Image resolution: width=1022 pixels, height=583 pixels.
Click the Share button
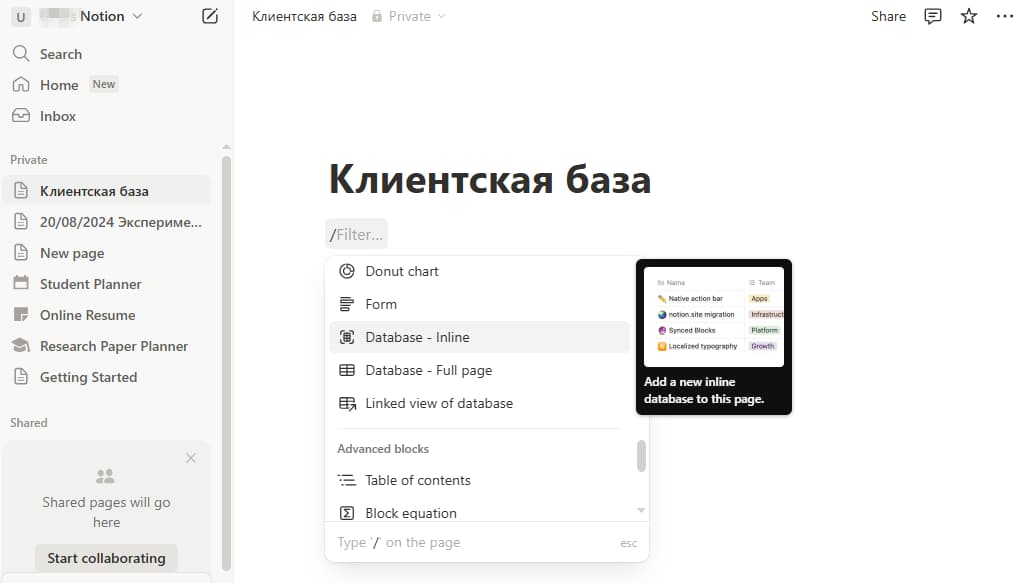click(888, 16)
